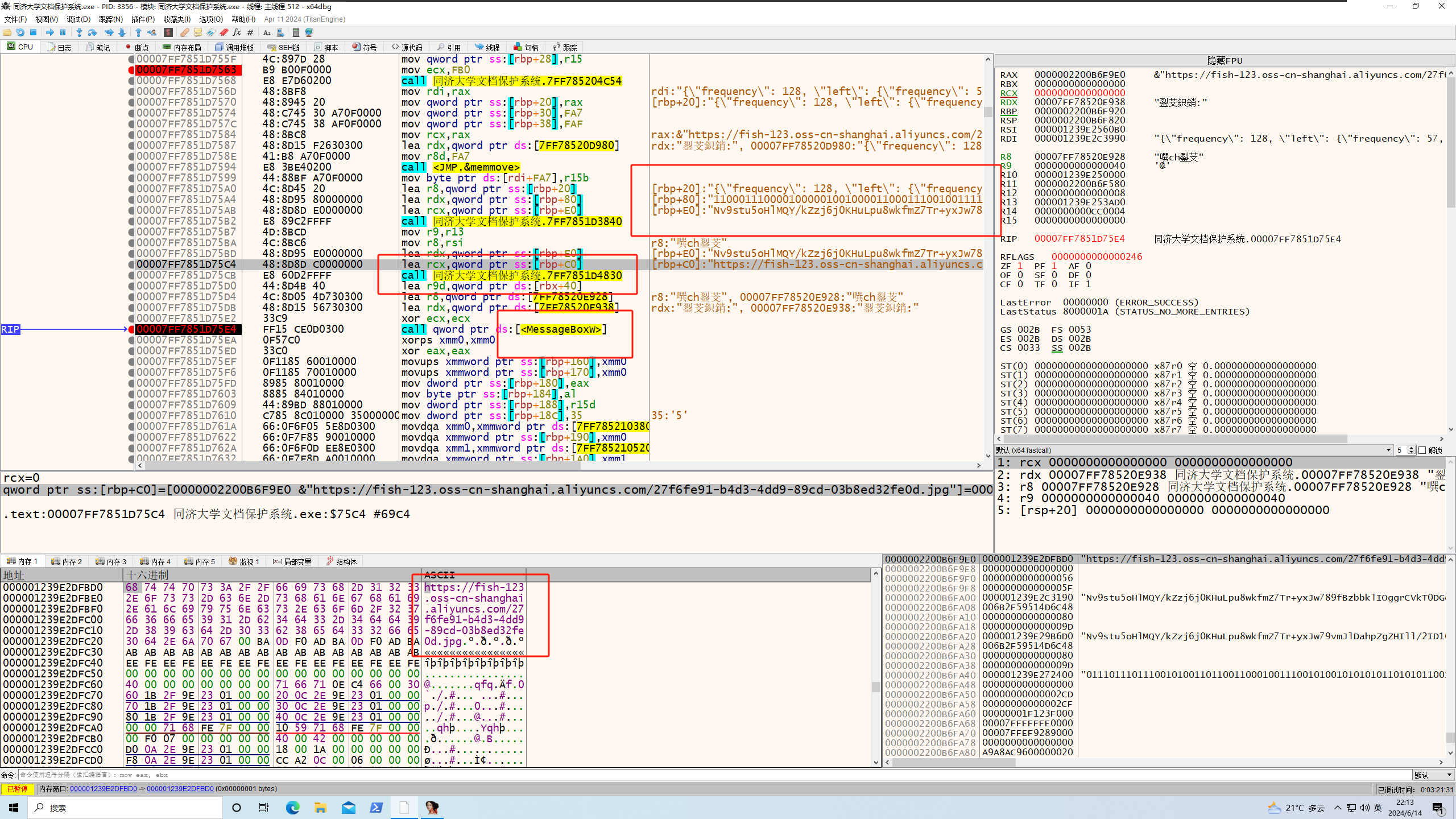Open the Comments toolbar icon
Screen dimensions: 1456x819
pyautogui.click(x=198, y=32)
